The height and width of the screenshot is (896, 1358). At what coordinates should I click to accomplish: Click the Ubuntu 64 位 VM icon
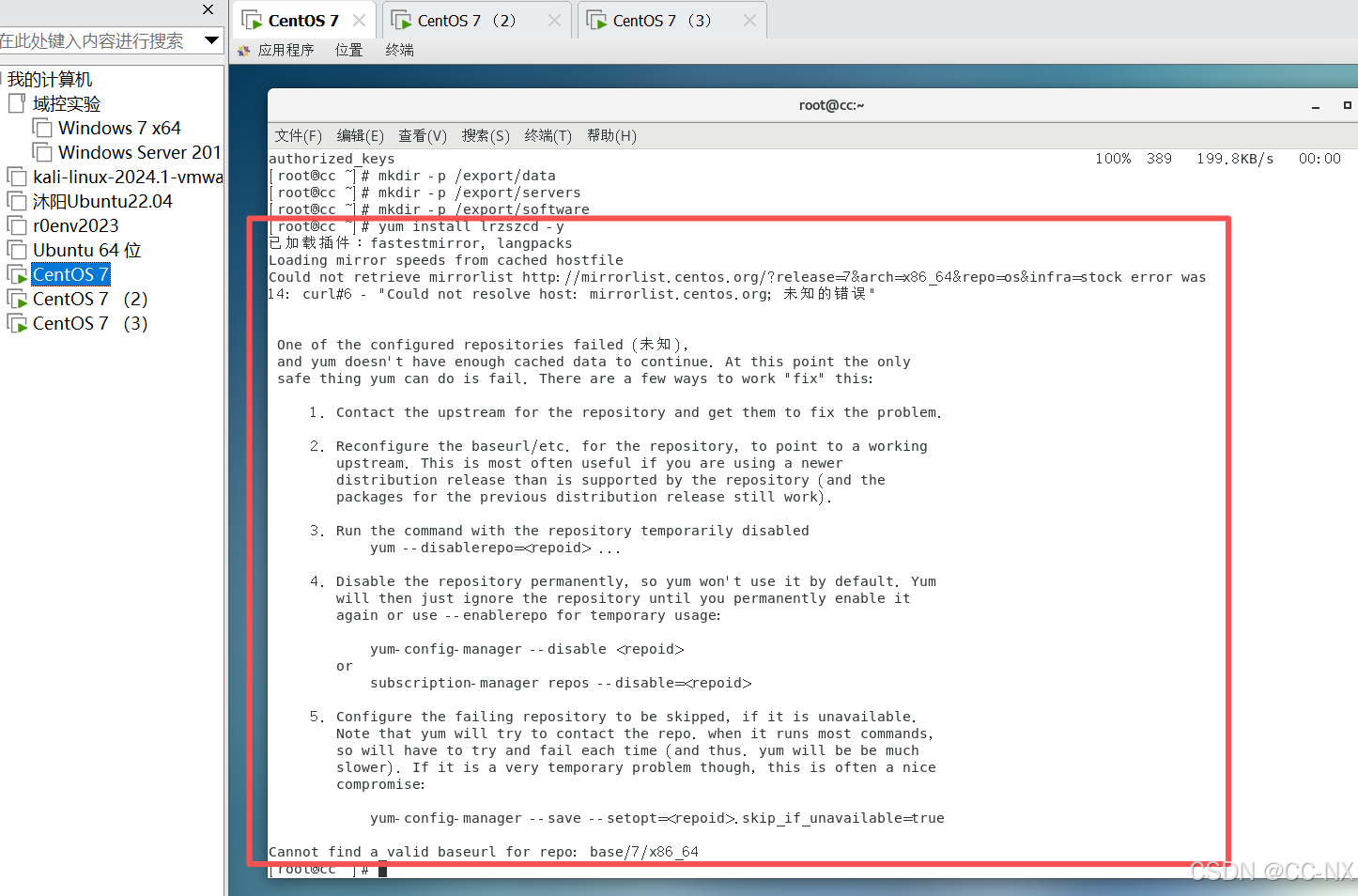17,250
